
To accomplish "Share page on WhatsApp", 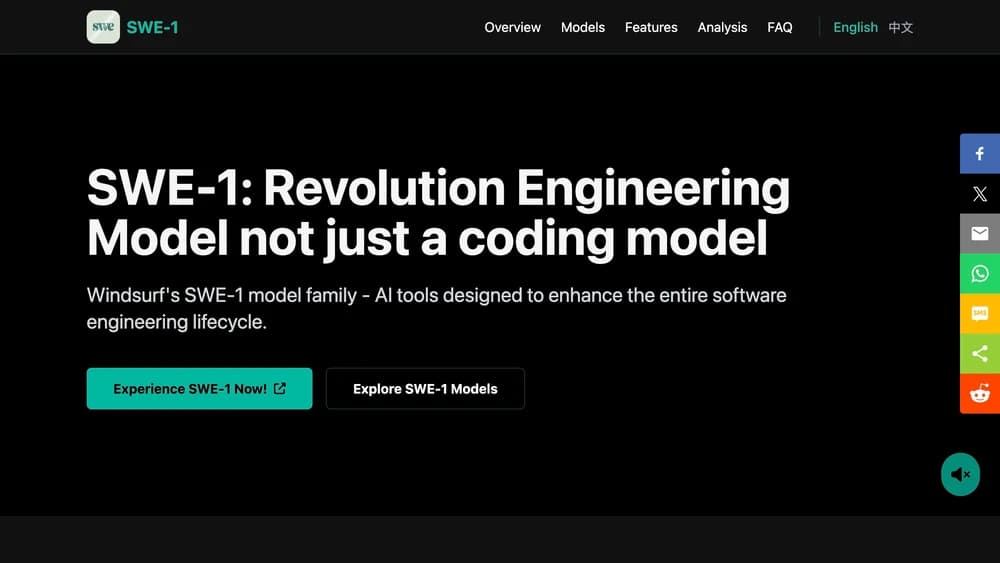I will tap(980, 274).
